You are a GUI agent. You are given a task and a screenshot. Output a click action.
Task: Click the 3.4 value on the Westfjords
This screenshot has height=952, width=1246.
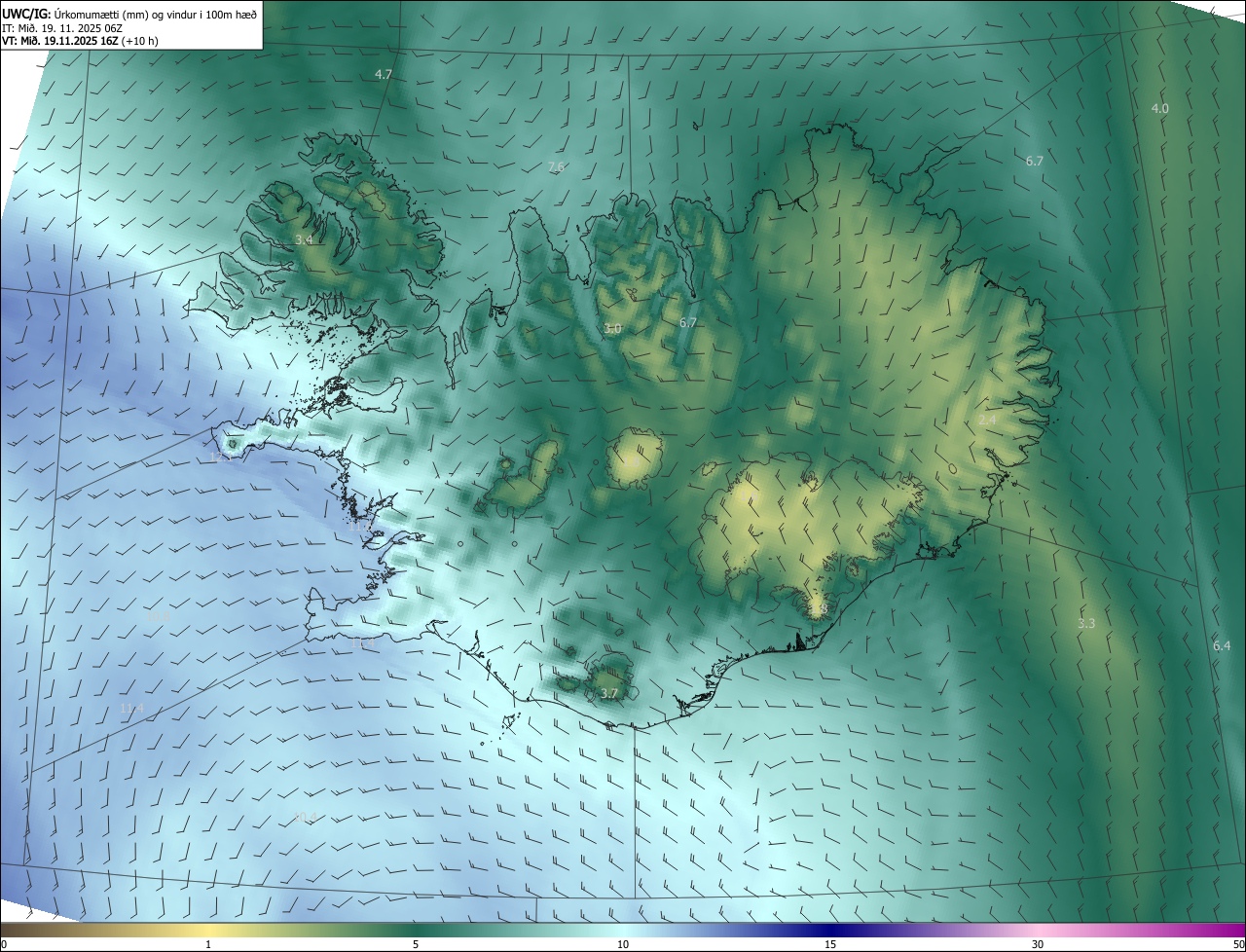(304, 239)
